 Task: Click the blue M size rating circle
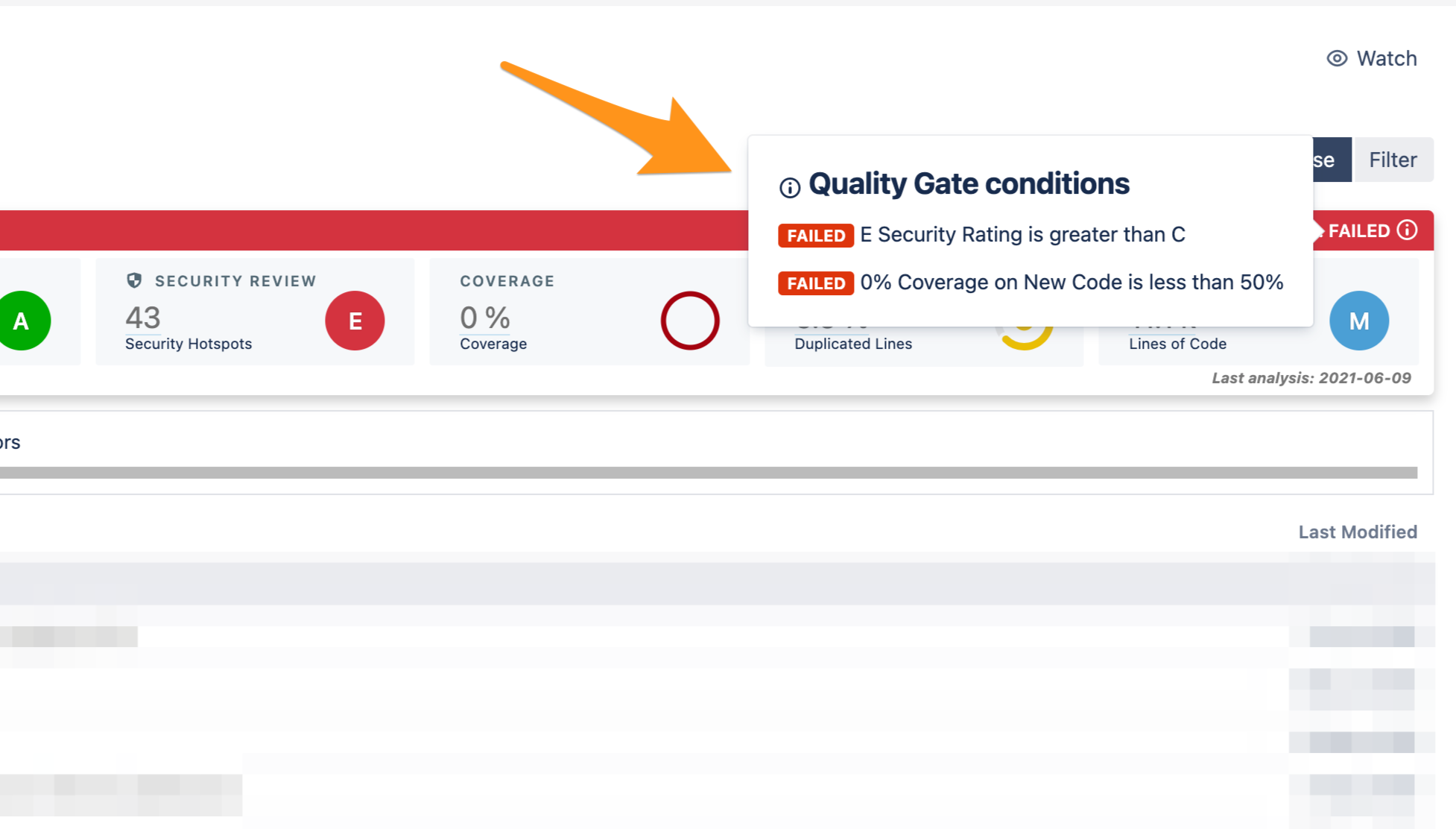[1358, 321]
